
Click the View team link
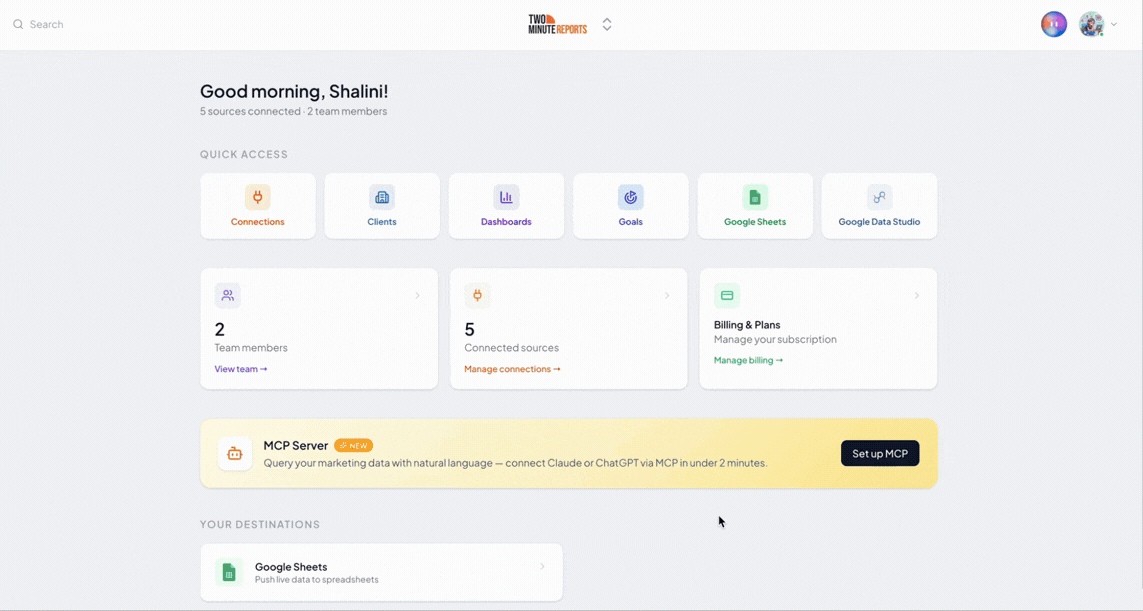click(x=241, y=369)
